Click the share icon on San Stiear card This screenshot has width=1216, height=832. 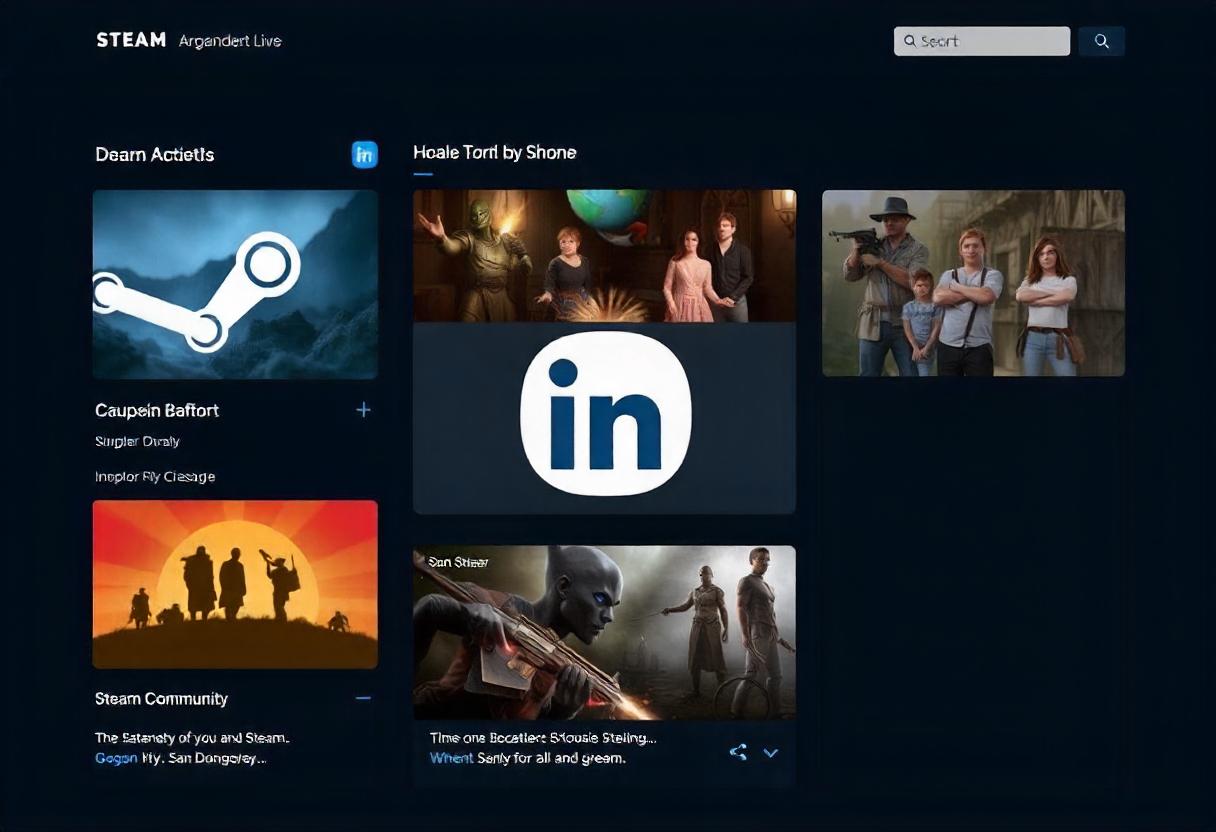click(x=738, y=752)
